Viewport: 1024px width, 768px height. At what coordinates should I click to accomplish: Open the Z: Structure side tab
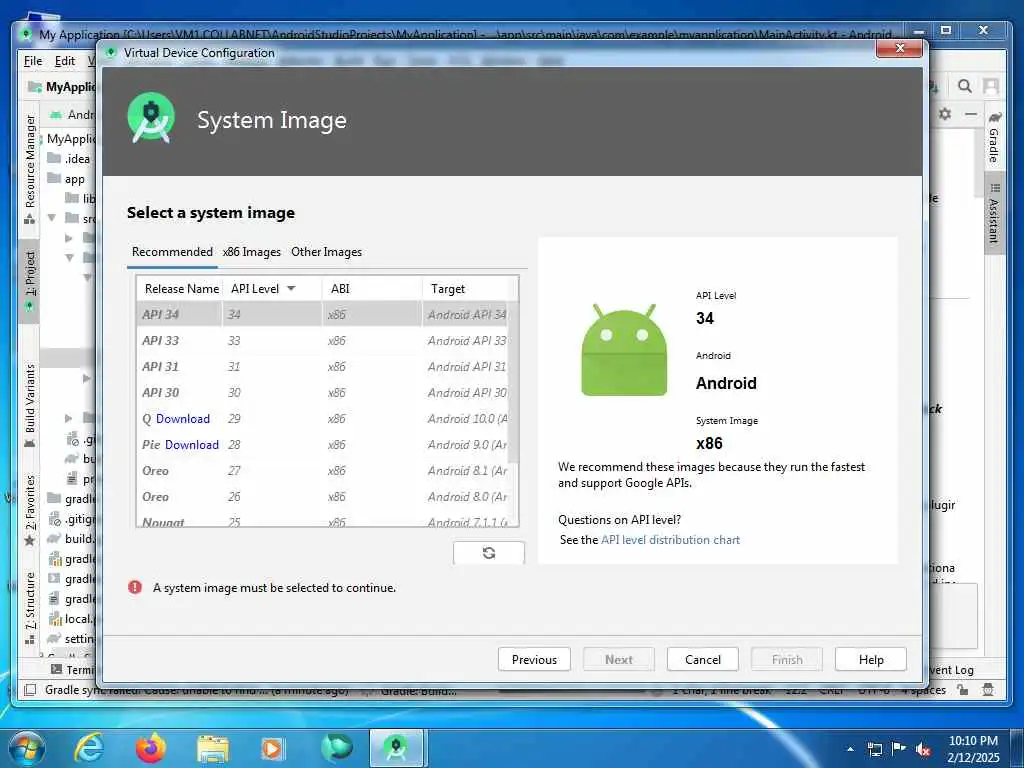pos(30,607)
